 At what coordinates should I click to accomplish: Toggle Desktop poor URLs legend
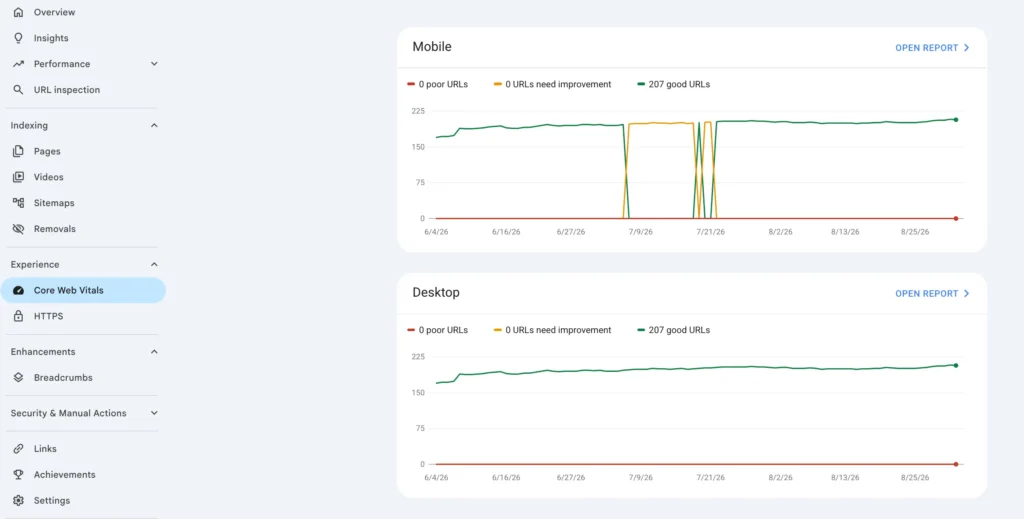(x=437, y=330)
